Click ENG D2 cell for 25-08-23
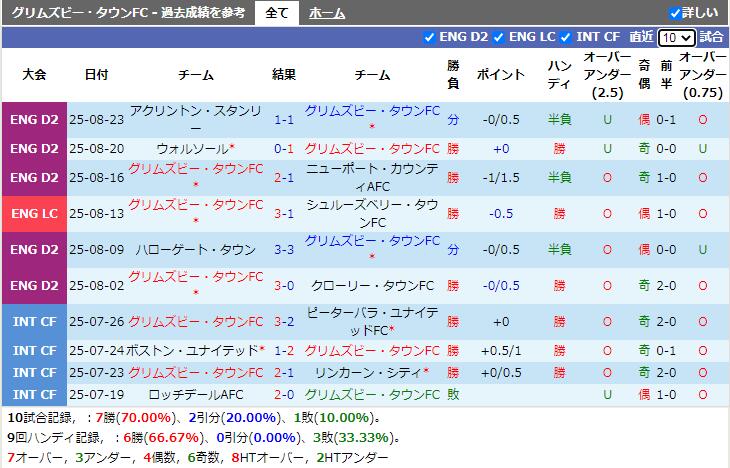 click(34, 120)
